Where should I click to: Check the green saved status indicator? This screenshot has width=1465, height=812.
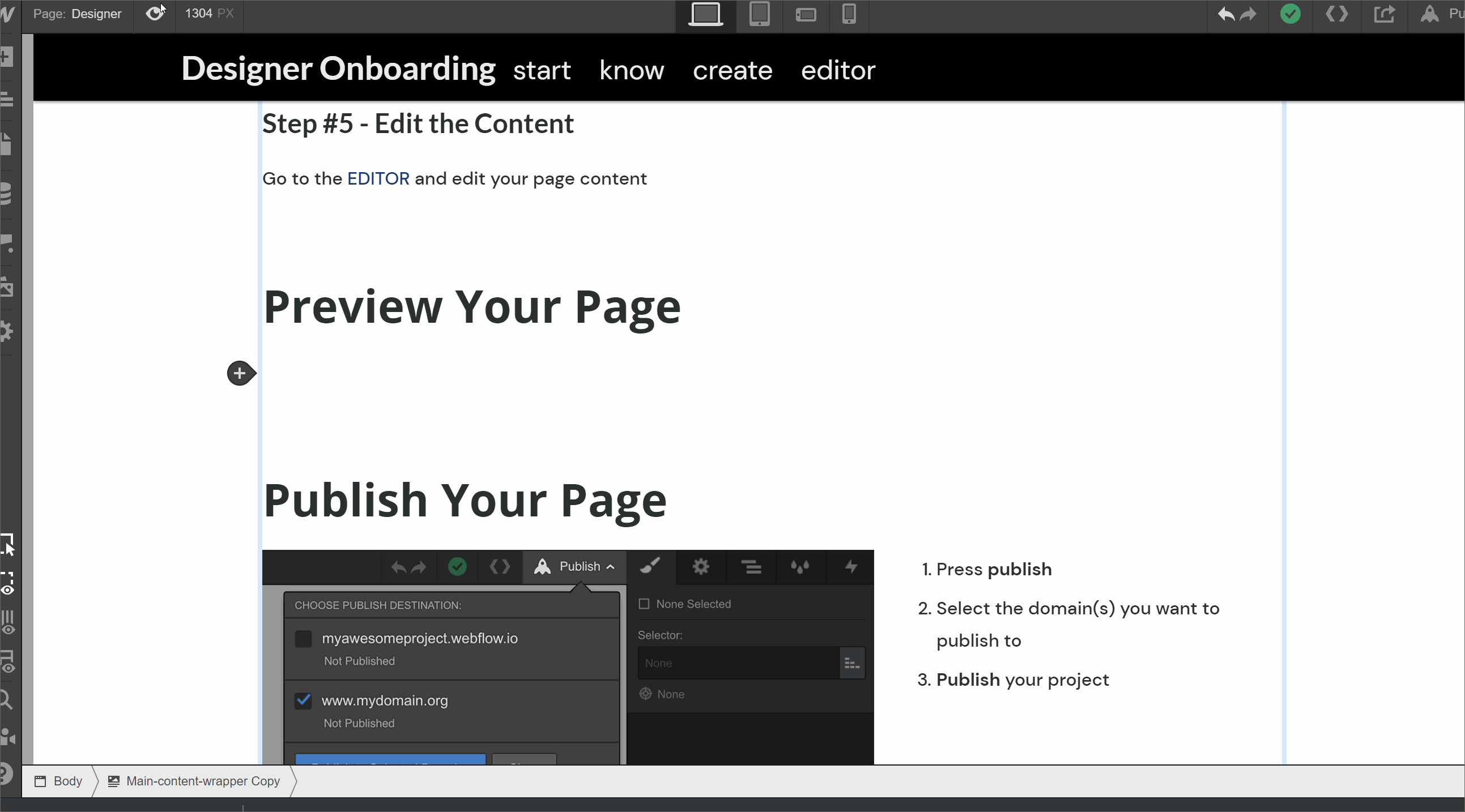(x=1291, y=14)
